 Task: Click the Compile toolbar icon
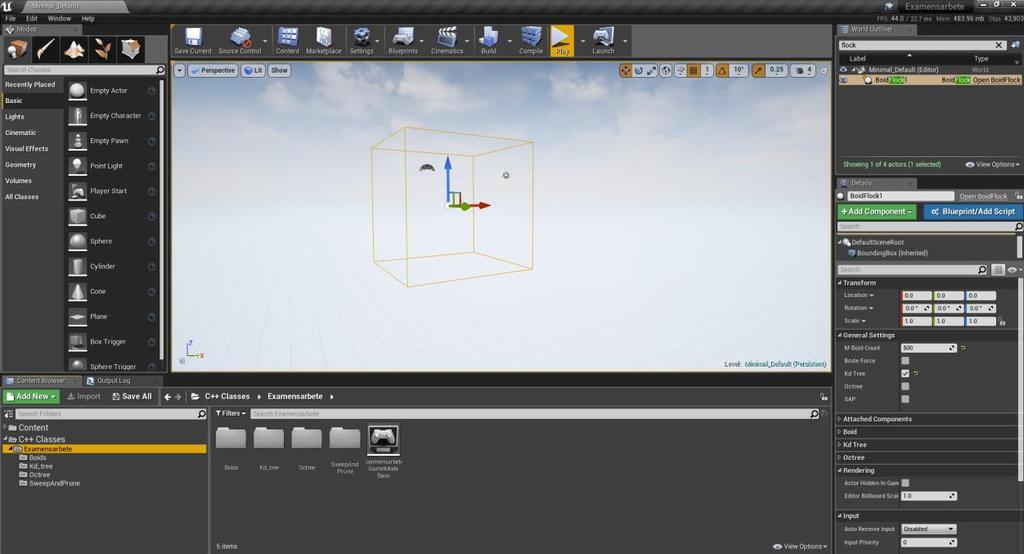(x=530, y=41)
